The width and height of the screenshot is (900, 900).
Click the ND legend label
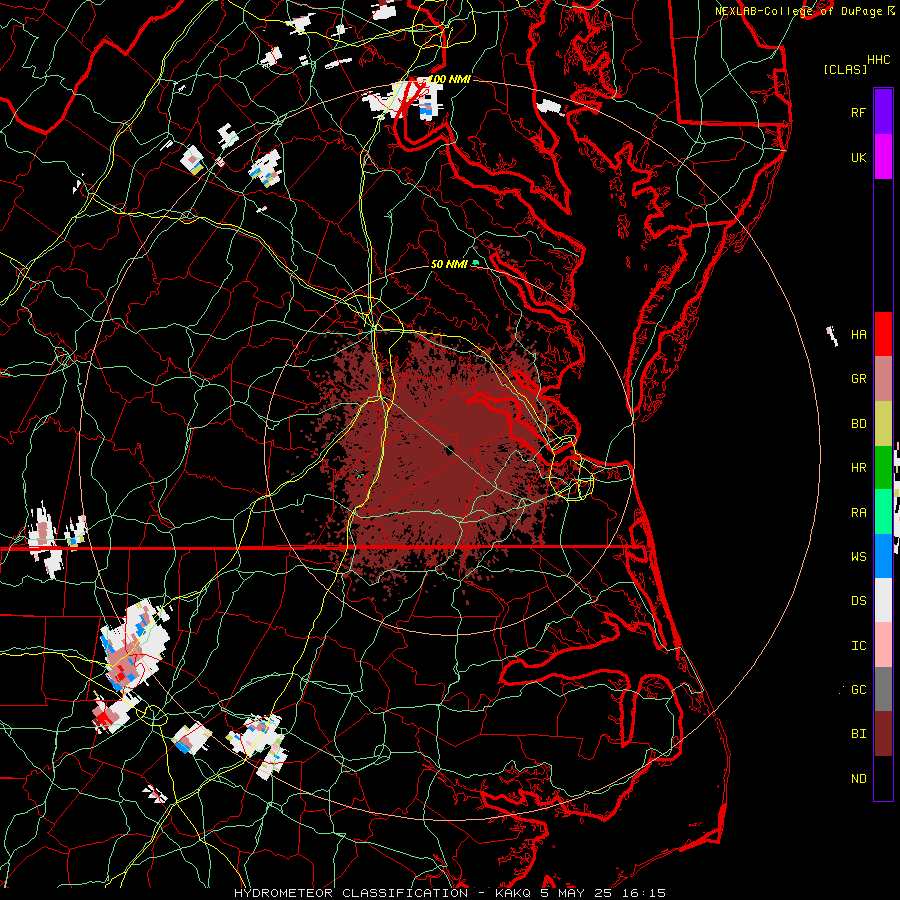(858, 779)
